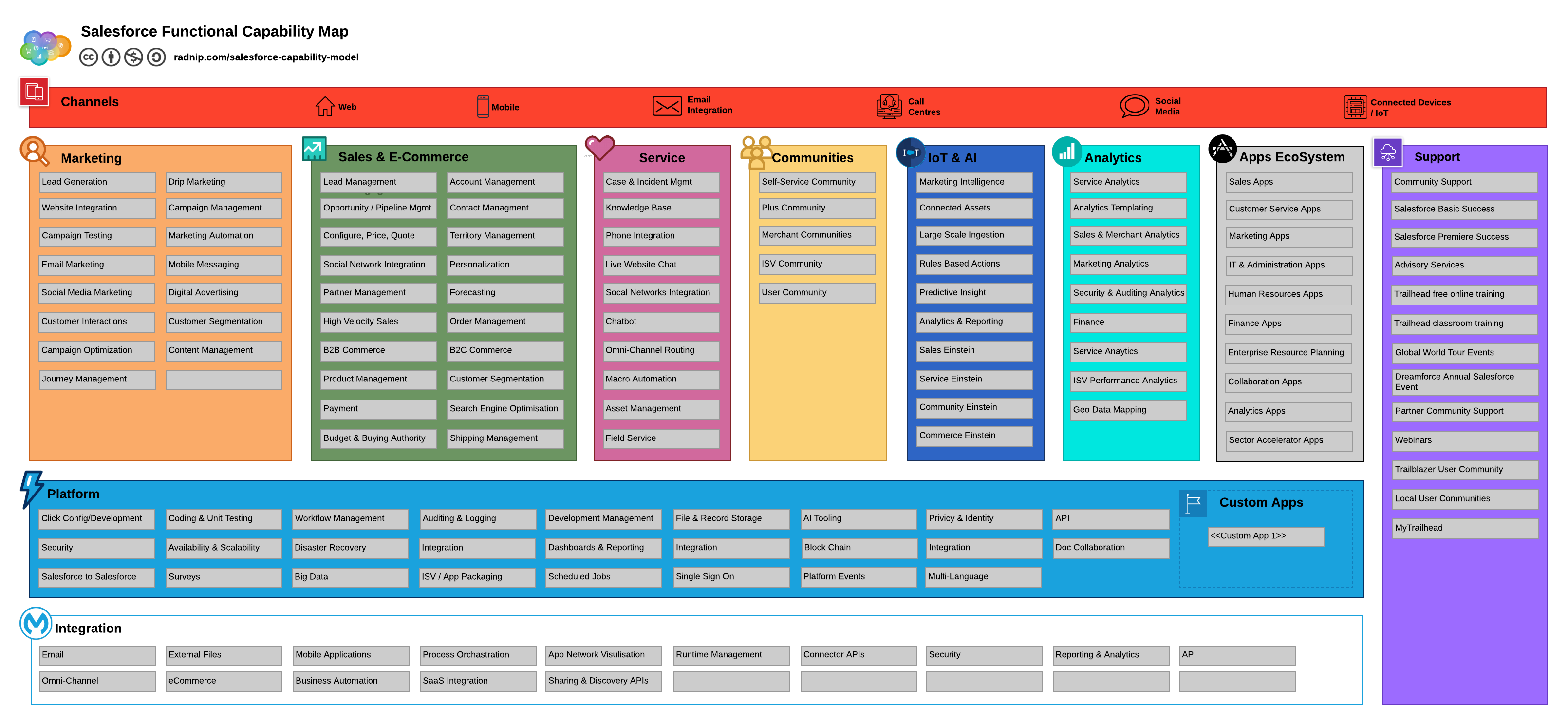1568x724 pixels.
Task: Click the Trailhead free online training link
Action: pos(1463,294)
